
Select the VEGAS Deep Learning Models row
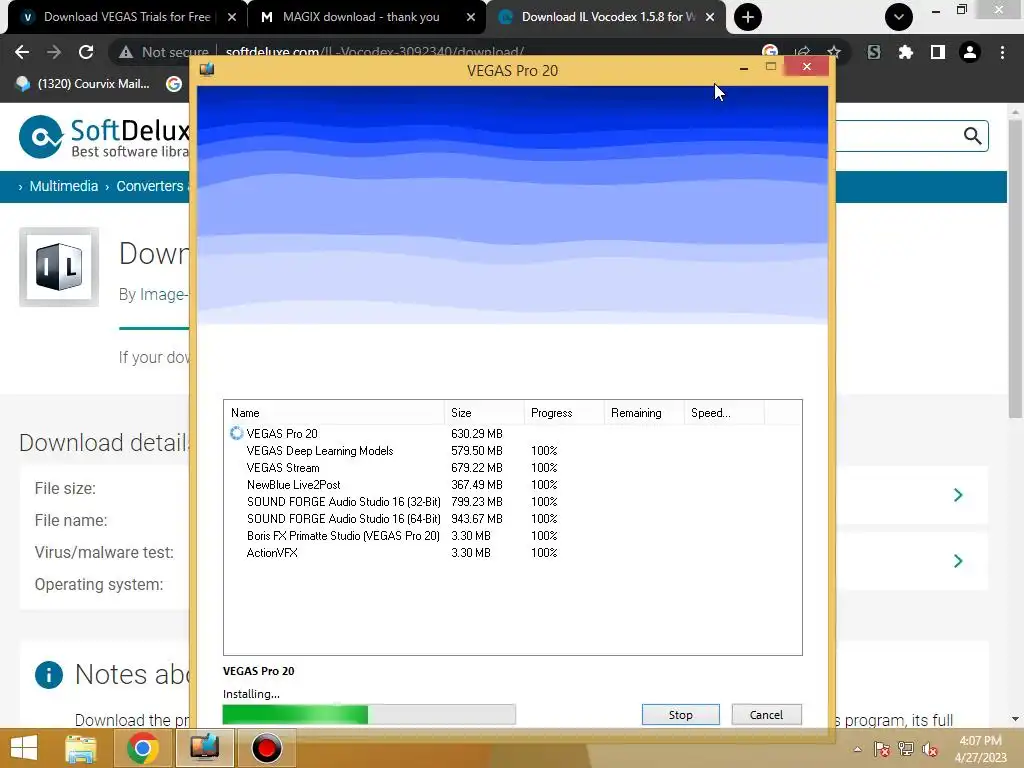(513, 451)
